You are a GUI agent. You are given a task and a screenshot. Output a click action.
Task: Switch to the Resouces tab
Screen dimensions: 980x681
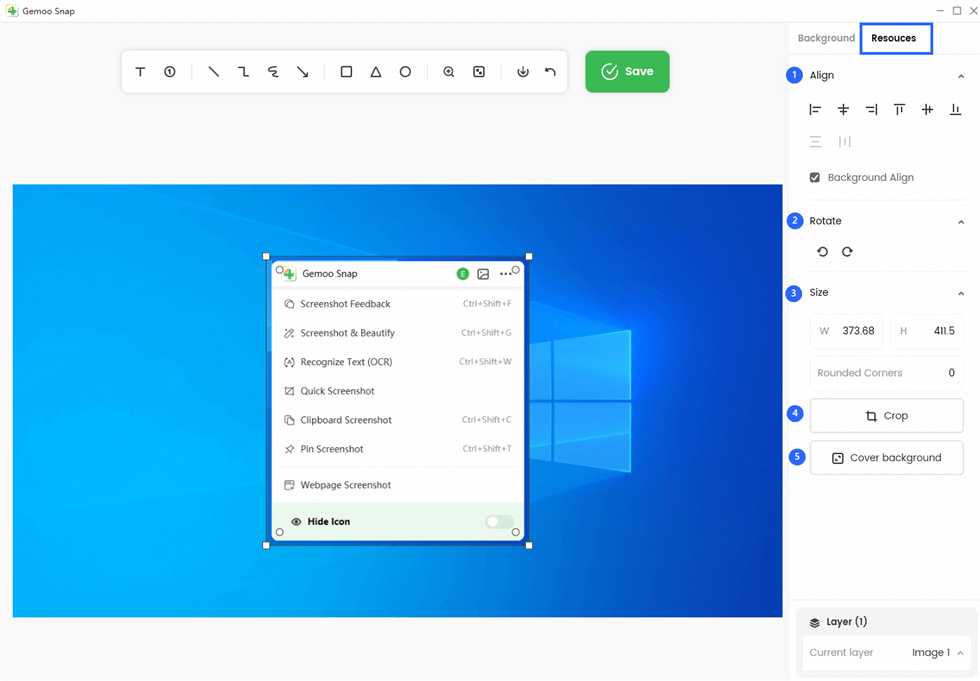point(894,38)
